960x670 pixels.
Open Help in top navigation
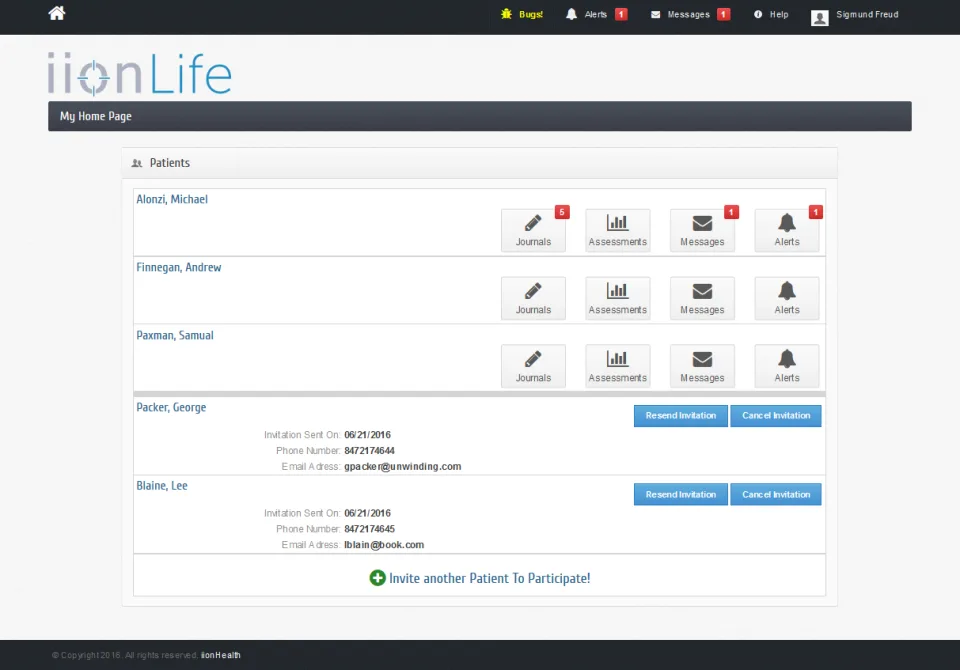(771, 14)
